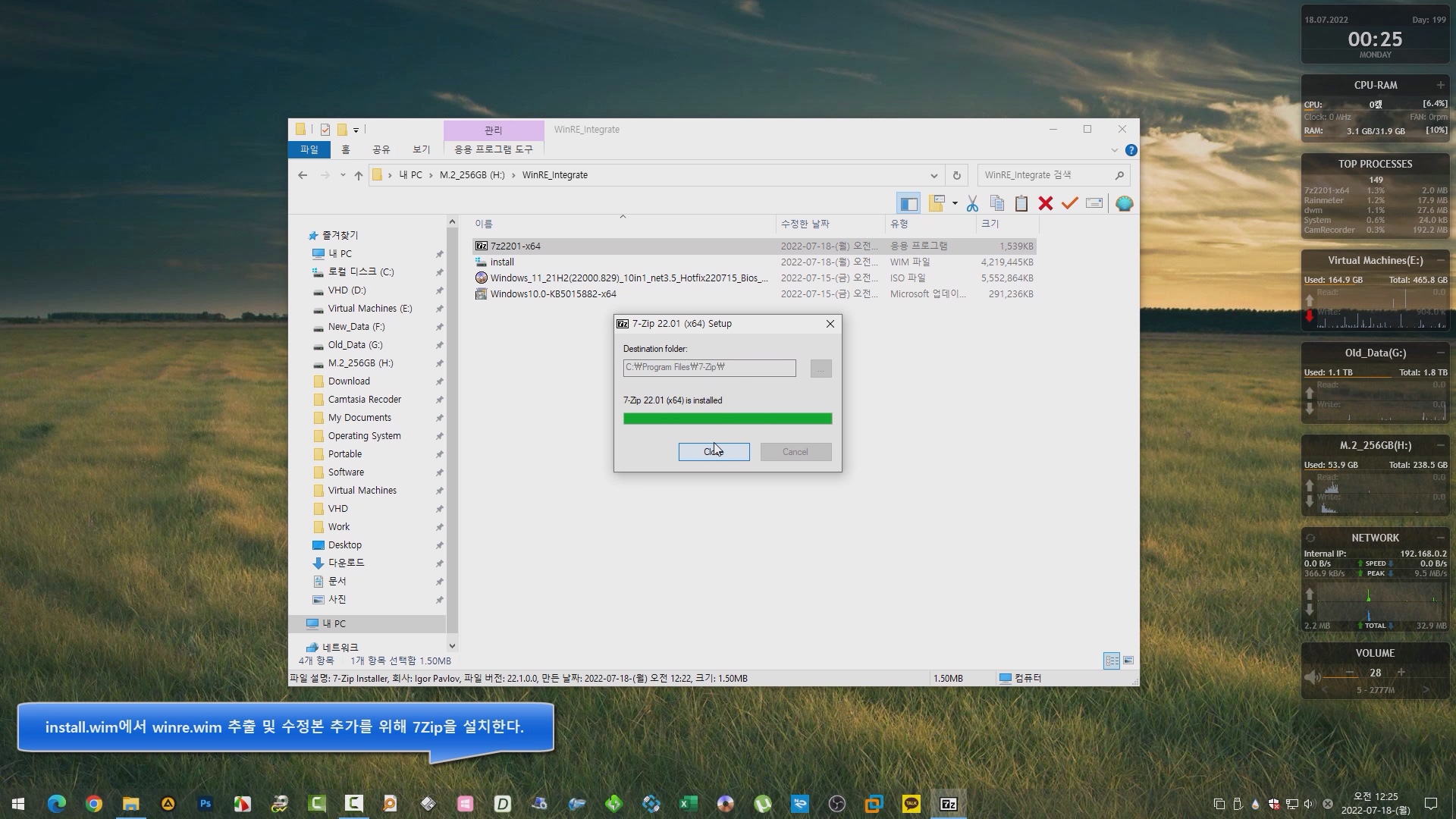This screenshot has height=819, width=1456.
Task: Click the browse '...' button in 7-Zip Setup
Action: (821, 369)
